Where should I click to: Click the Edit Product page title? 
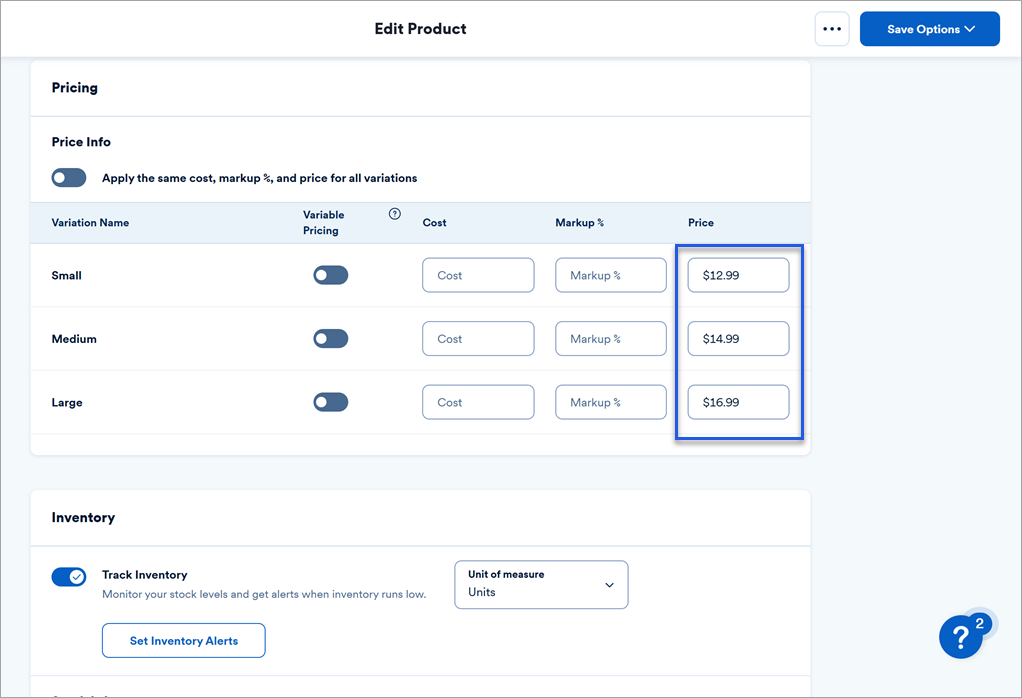[420, 29]
